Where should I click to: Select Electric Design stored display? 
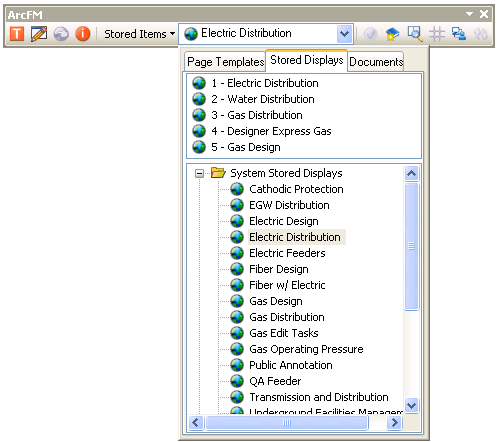click(x=284, y=221)
